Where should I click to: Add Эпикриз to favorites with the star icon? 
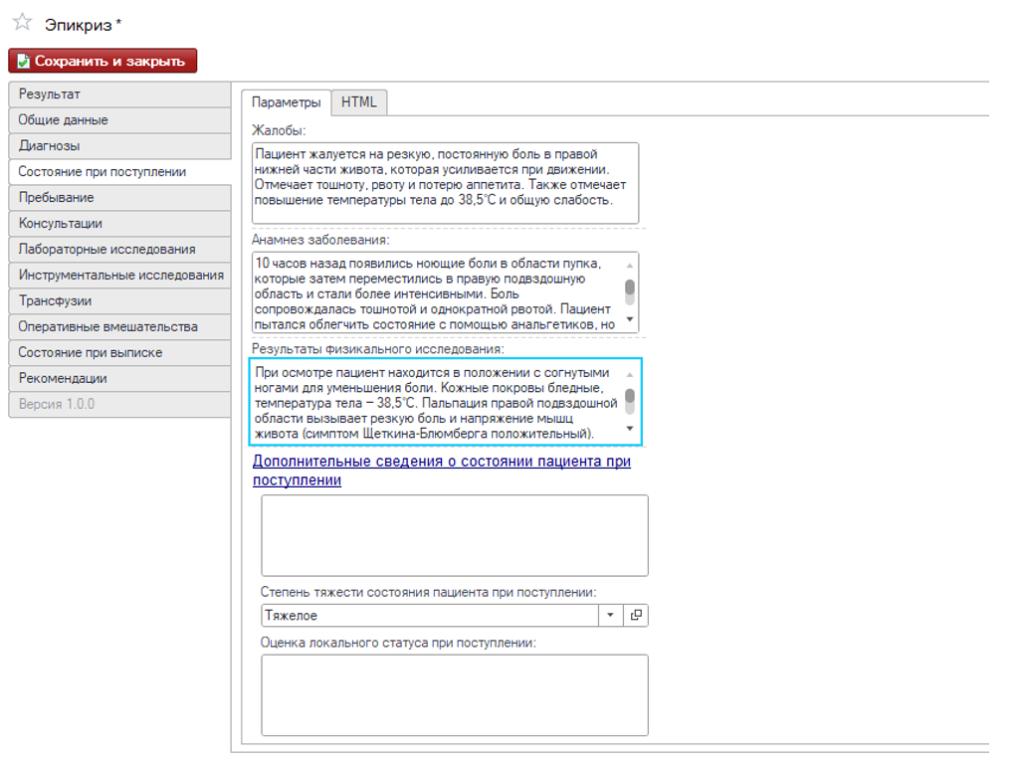pyautogui.click(x=22, y=22)
